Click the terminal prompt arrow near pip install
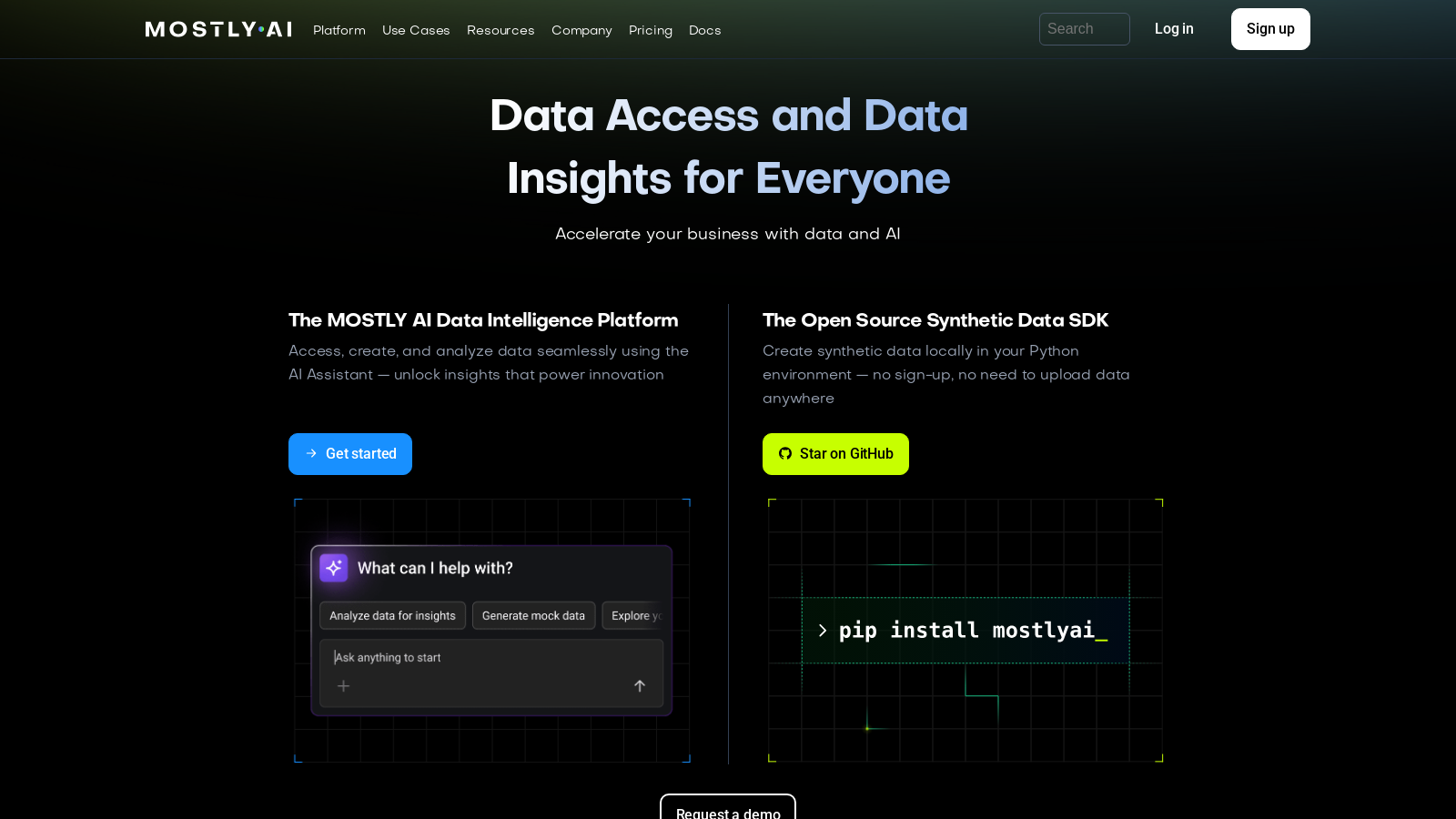1456x819 pixels. tap(823, 630)
